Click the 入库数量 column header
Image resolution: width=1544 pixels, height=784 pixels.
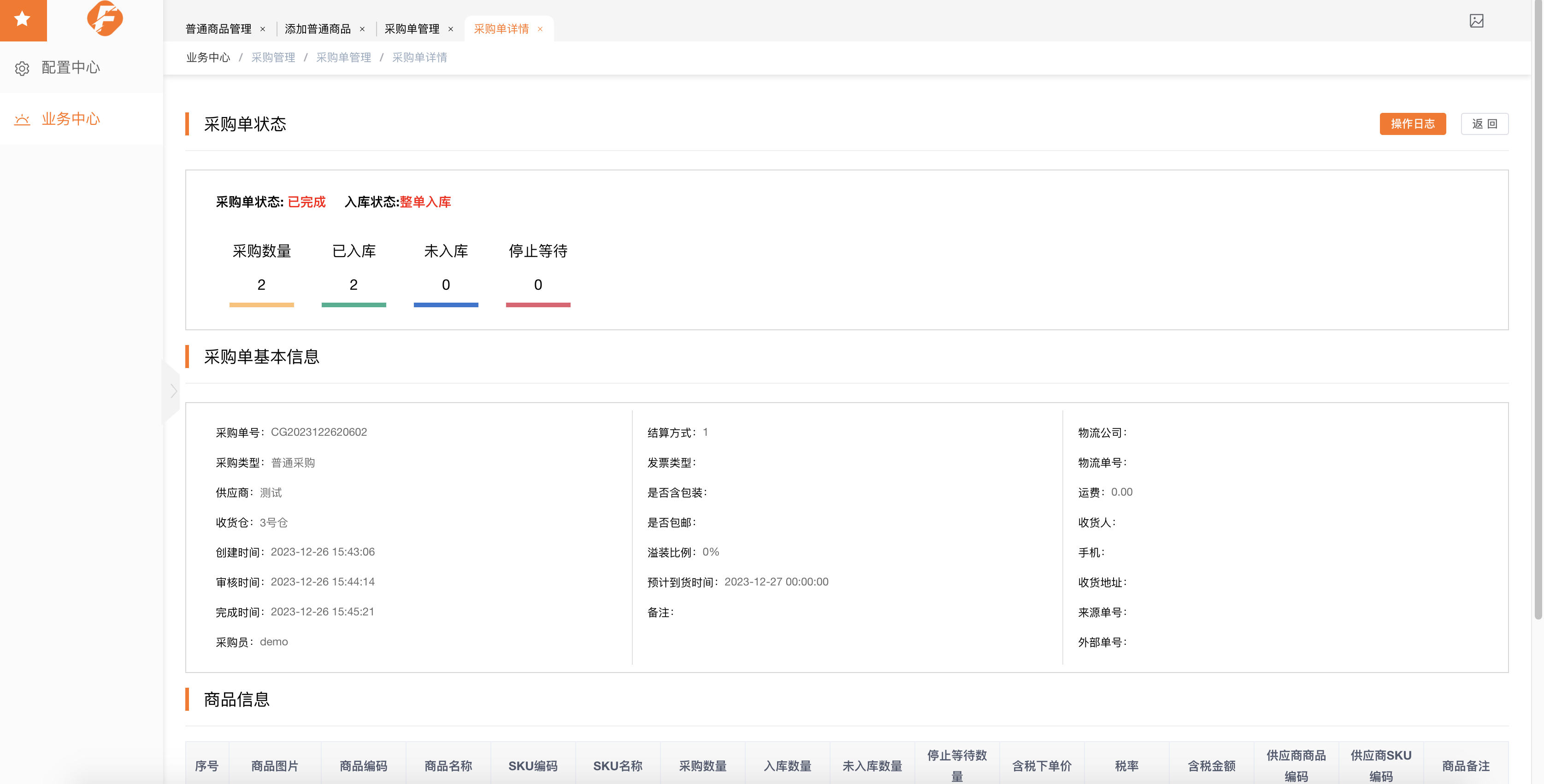coord(788,766)
